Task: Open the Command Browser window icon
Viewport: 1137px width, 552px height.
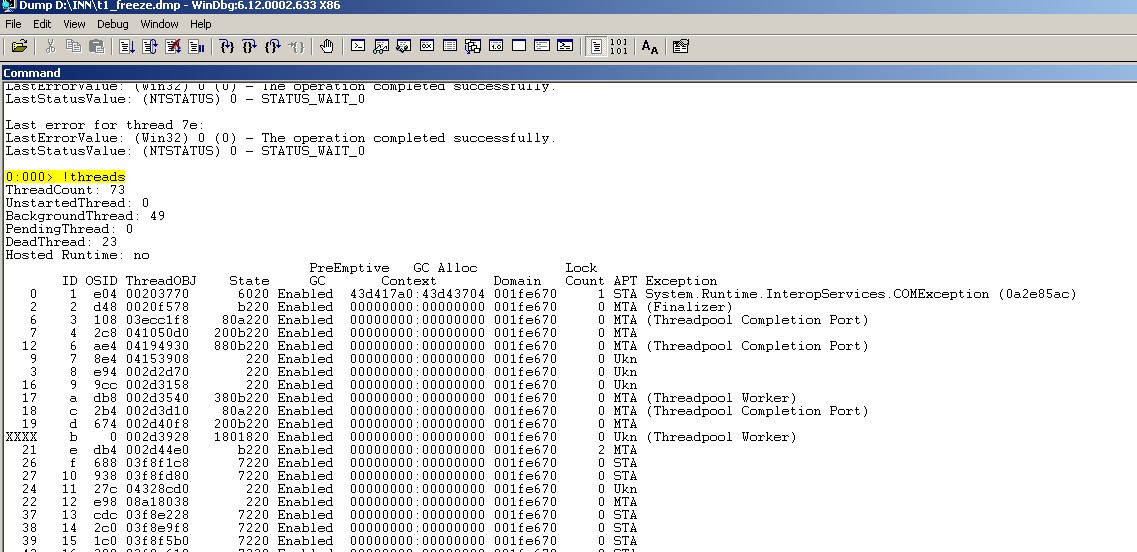Action: (565, 46)
